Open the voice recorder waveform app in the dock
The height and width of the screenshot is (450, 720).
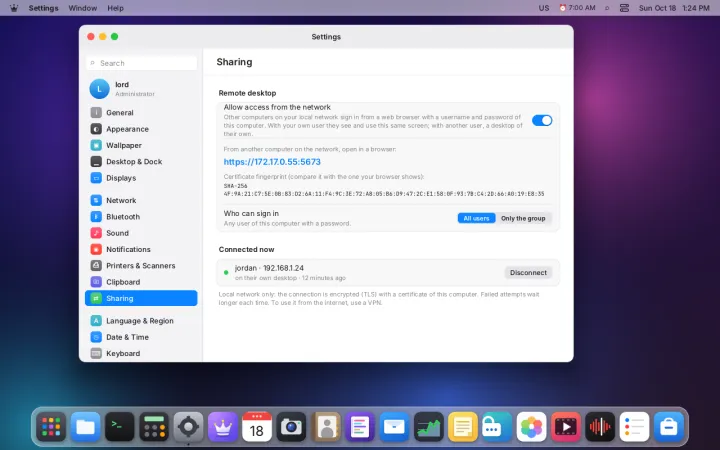600,427
